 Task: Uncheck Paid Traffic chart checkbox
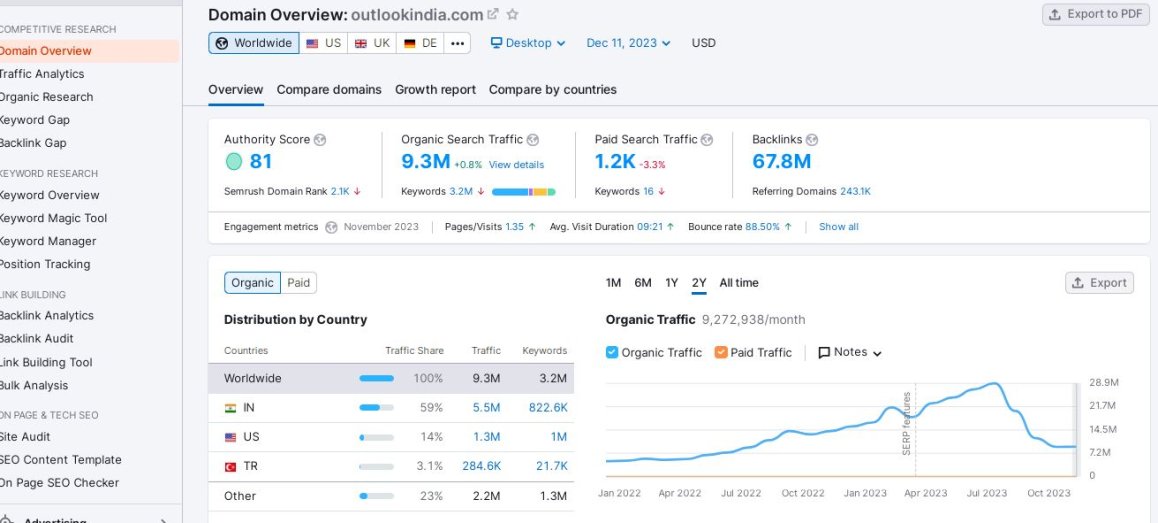click(x=721, y=352)
